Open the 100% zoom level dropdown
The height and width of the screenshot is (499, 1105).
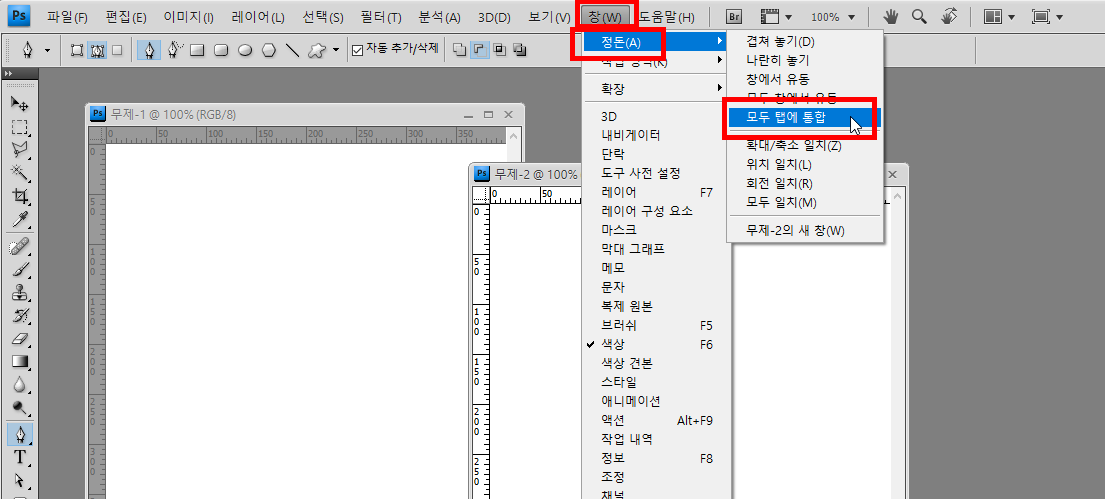click(x=832, y=17)
